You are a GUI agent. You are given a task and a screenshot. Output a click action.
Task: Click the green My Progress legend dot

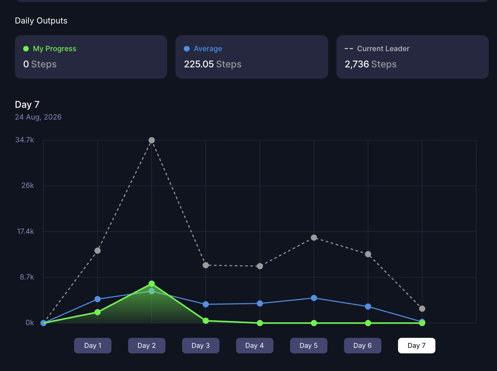coord(26,49)
